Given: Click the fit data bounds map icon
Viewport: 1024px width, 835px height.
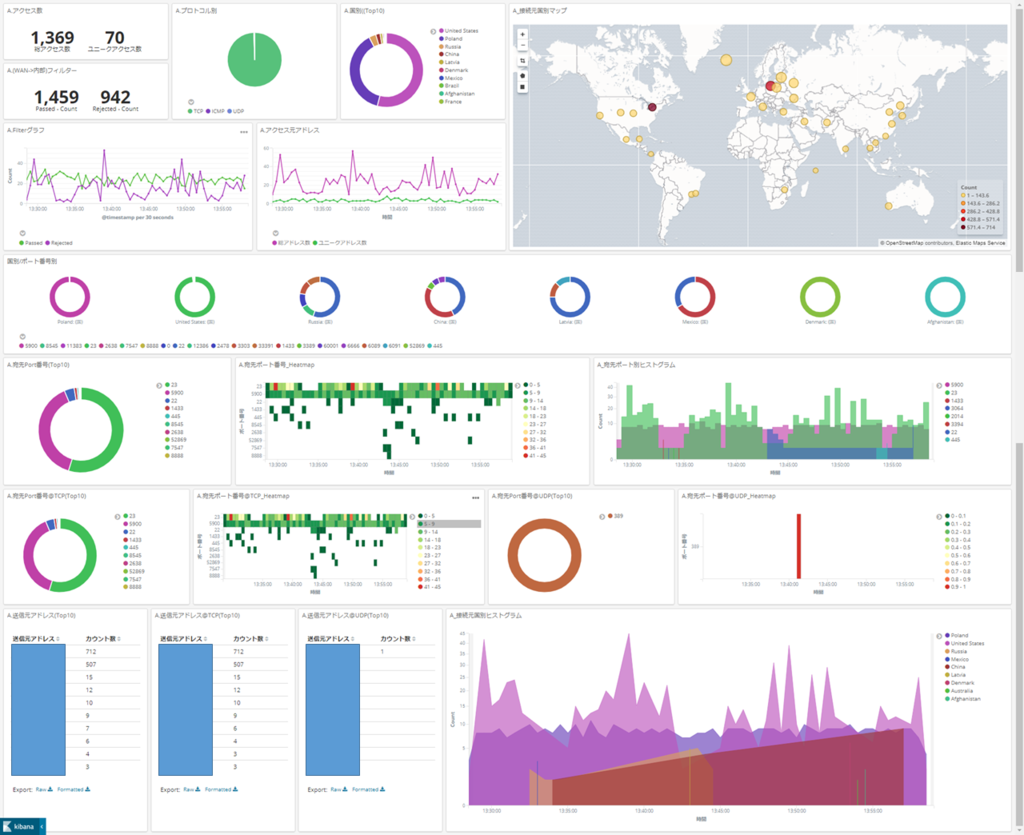Looking at the screenshot, I should pos(522,61).
